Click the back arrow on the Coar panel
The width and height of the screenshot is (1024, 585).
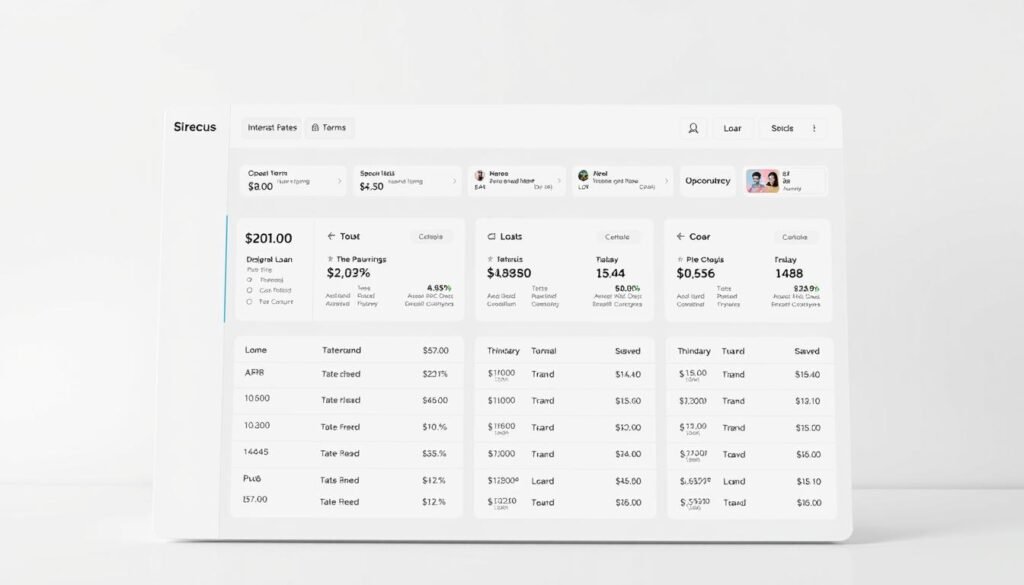coord(679,236)
